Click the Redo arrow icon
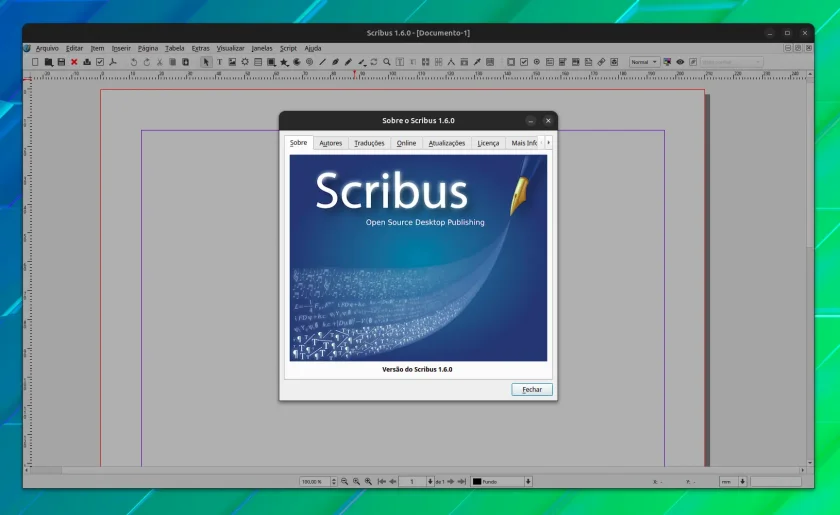The width and height of the screenshot is (840, 515). pyautogui.click(x=147, y=62)
